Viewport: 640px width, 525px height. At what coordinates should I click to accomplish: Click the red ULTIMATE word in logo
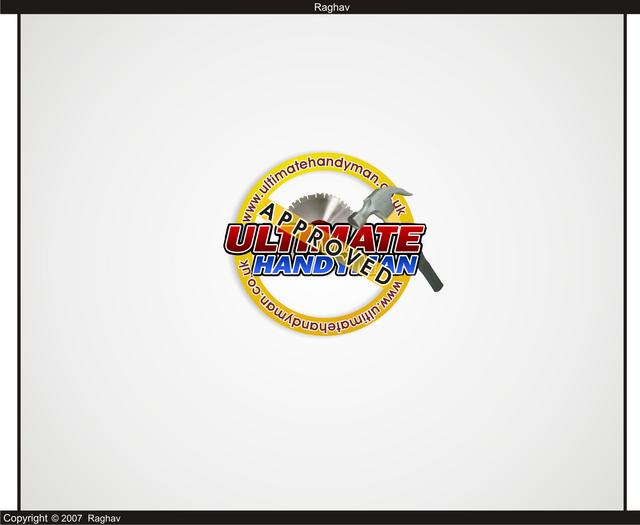324,238
